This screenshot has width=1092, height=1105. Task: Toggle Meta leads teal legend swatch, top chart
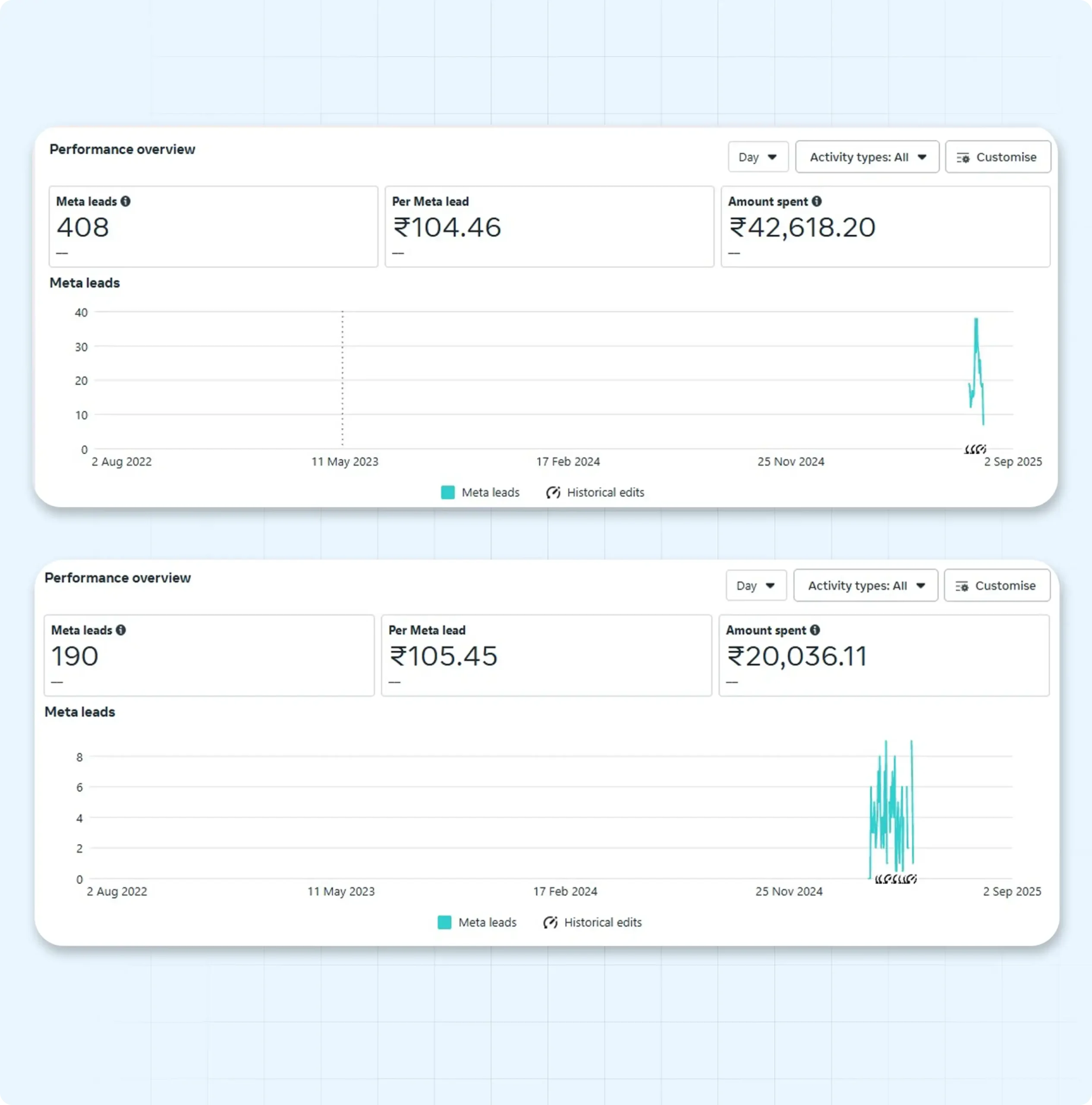[448, 493]
